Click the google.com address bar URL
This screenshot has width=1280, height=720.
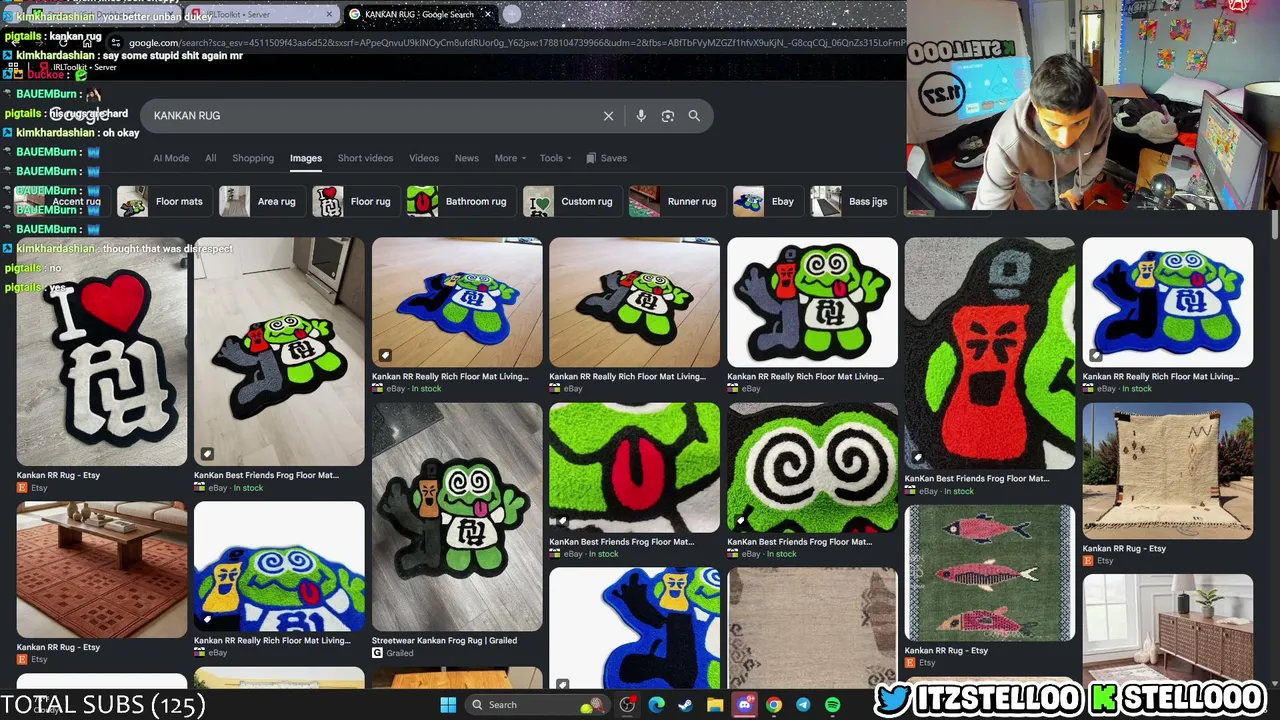point(515,43)
